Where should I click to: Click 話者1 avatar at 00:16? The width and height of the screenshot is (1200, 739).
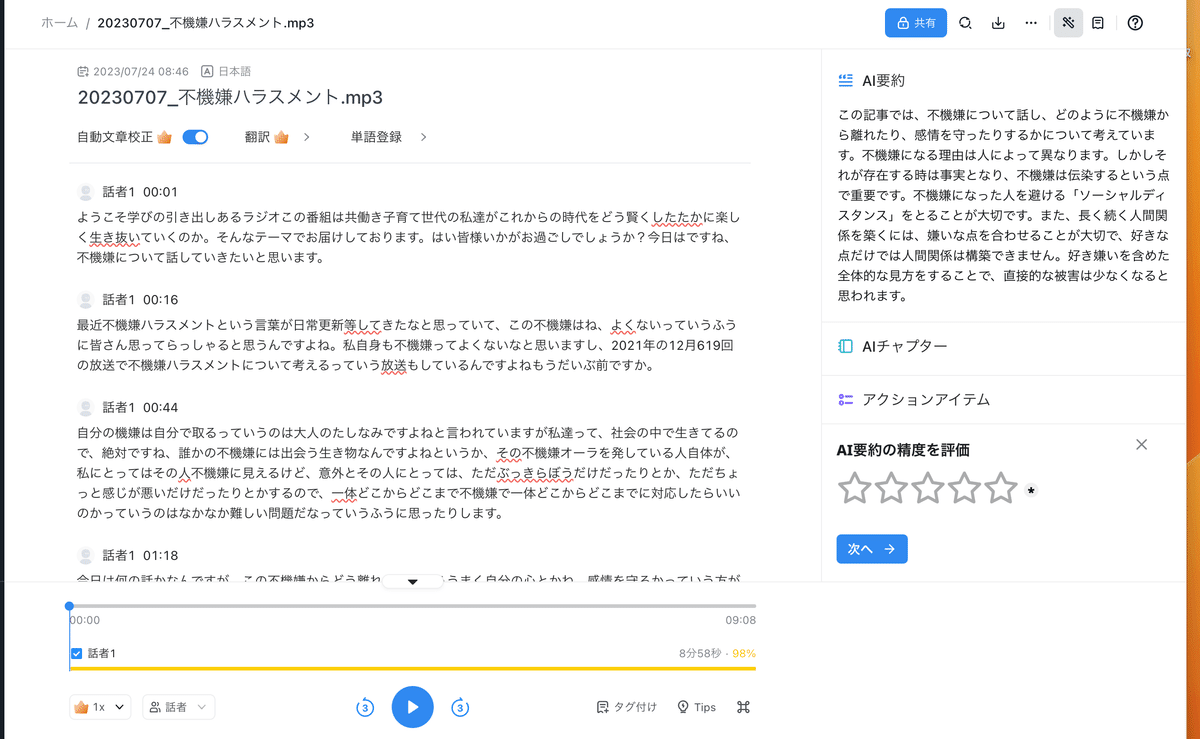coord(86,300)
